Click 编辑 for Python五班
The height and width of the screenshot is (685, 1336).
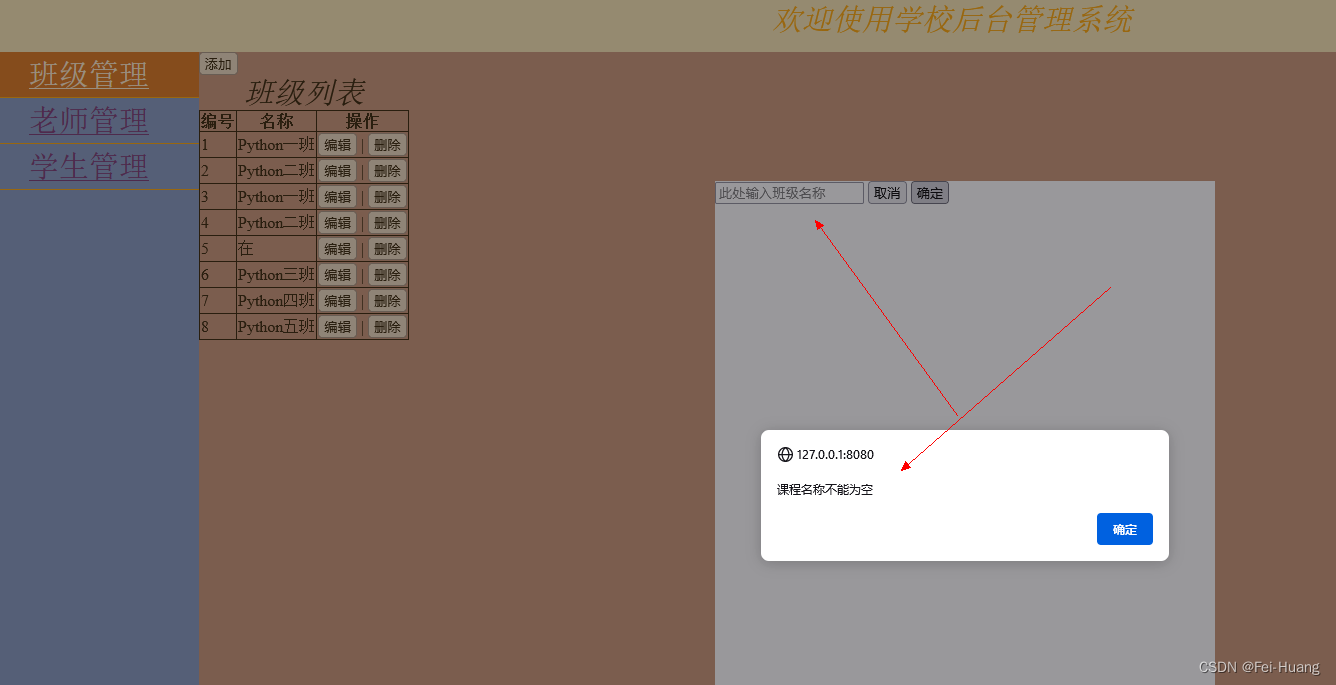[x=337, y=327]
